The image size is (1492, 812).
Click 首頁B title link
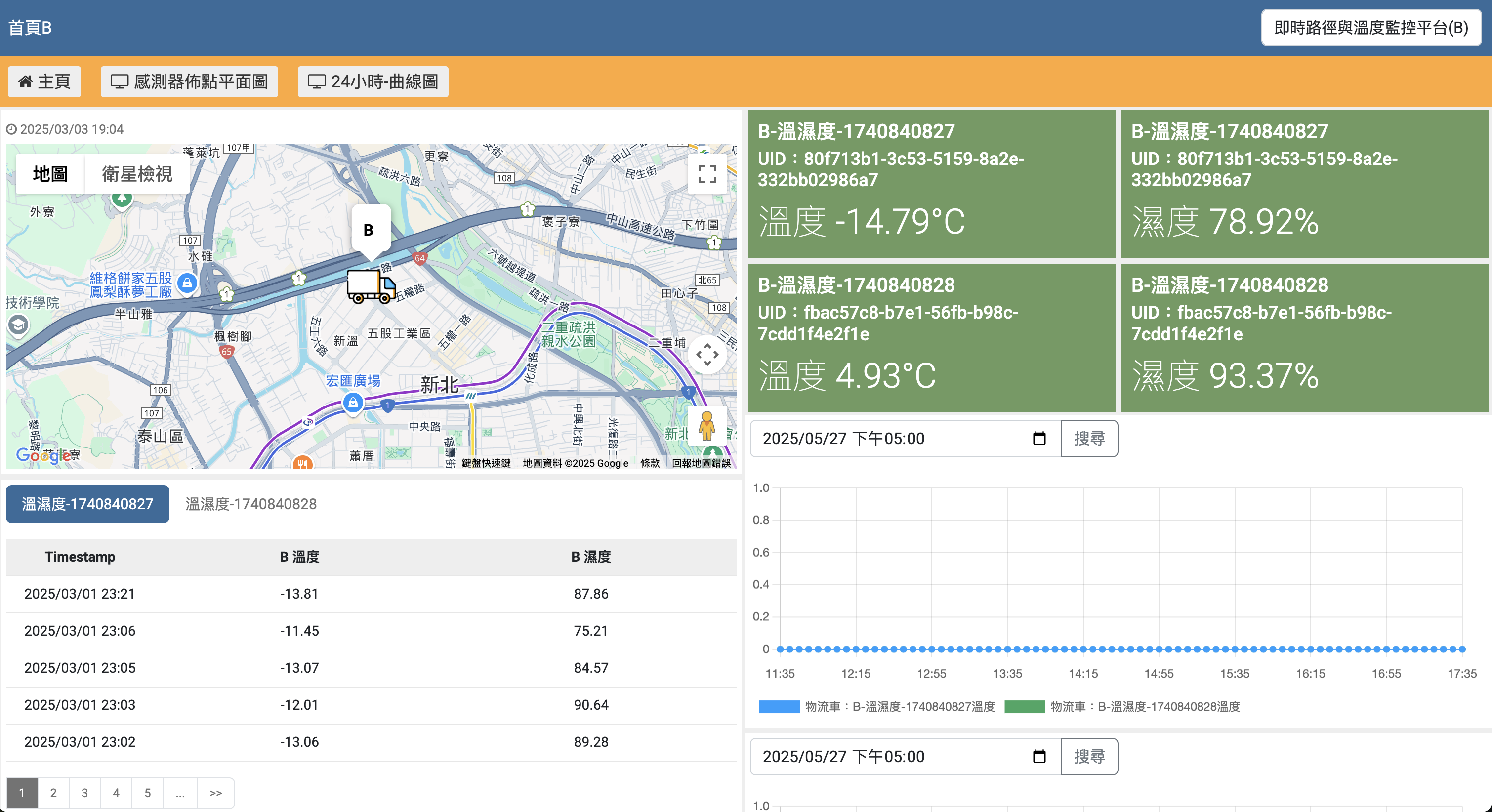point(30,28)
